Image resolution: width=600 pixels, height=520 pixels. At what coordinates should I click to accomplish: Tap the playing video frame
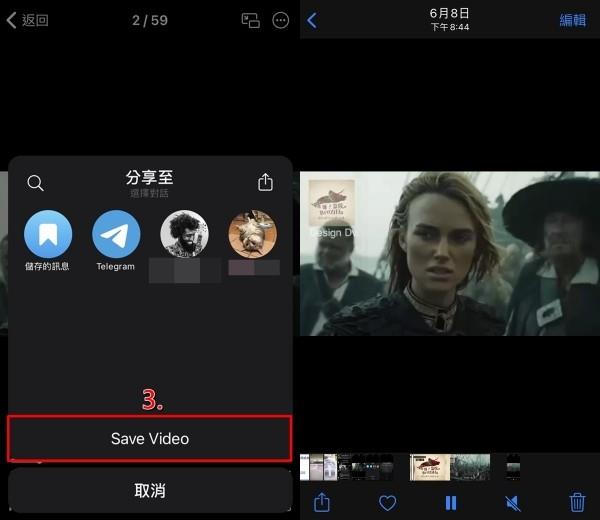(450, 253)
